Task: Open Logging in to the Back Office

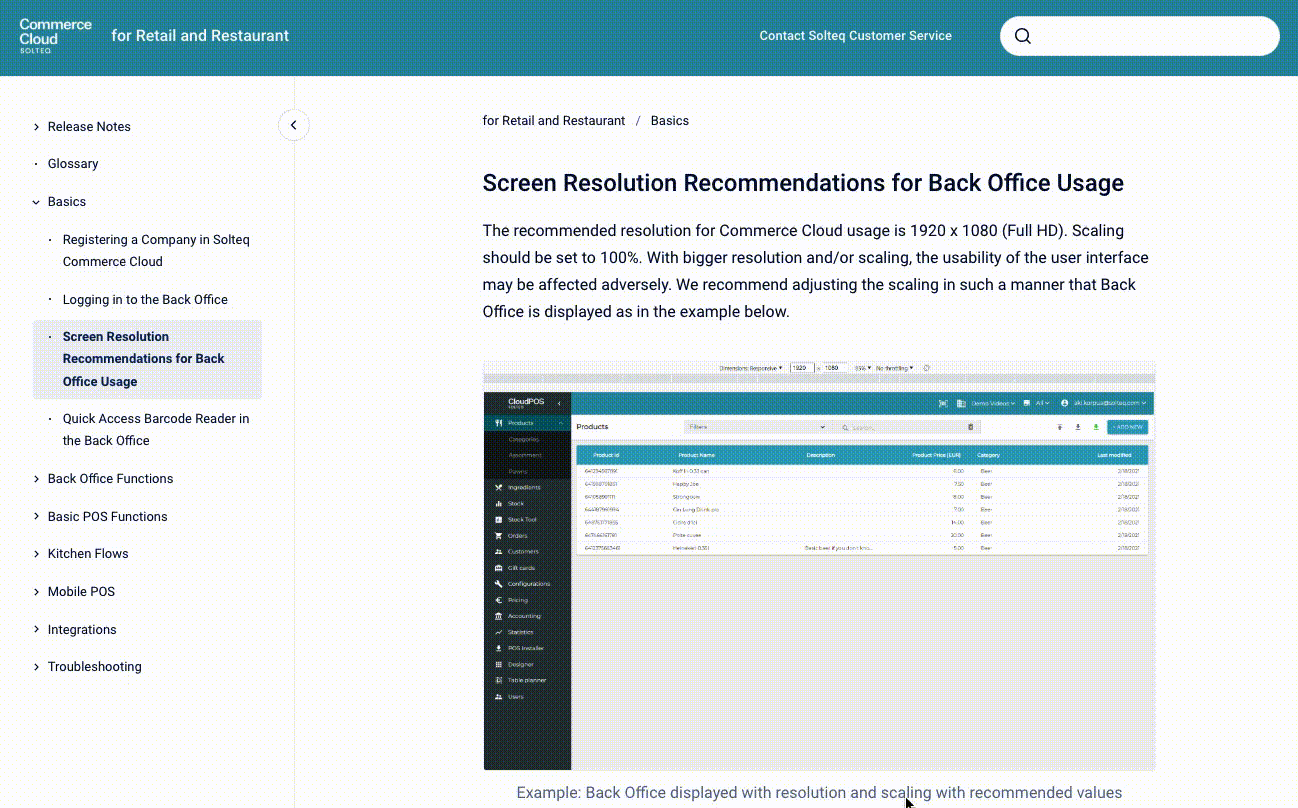Action: click(x=145, y=300)
